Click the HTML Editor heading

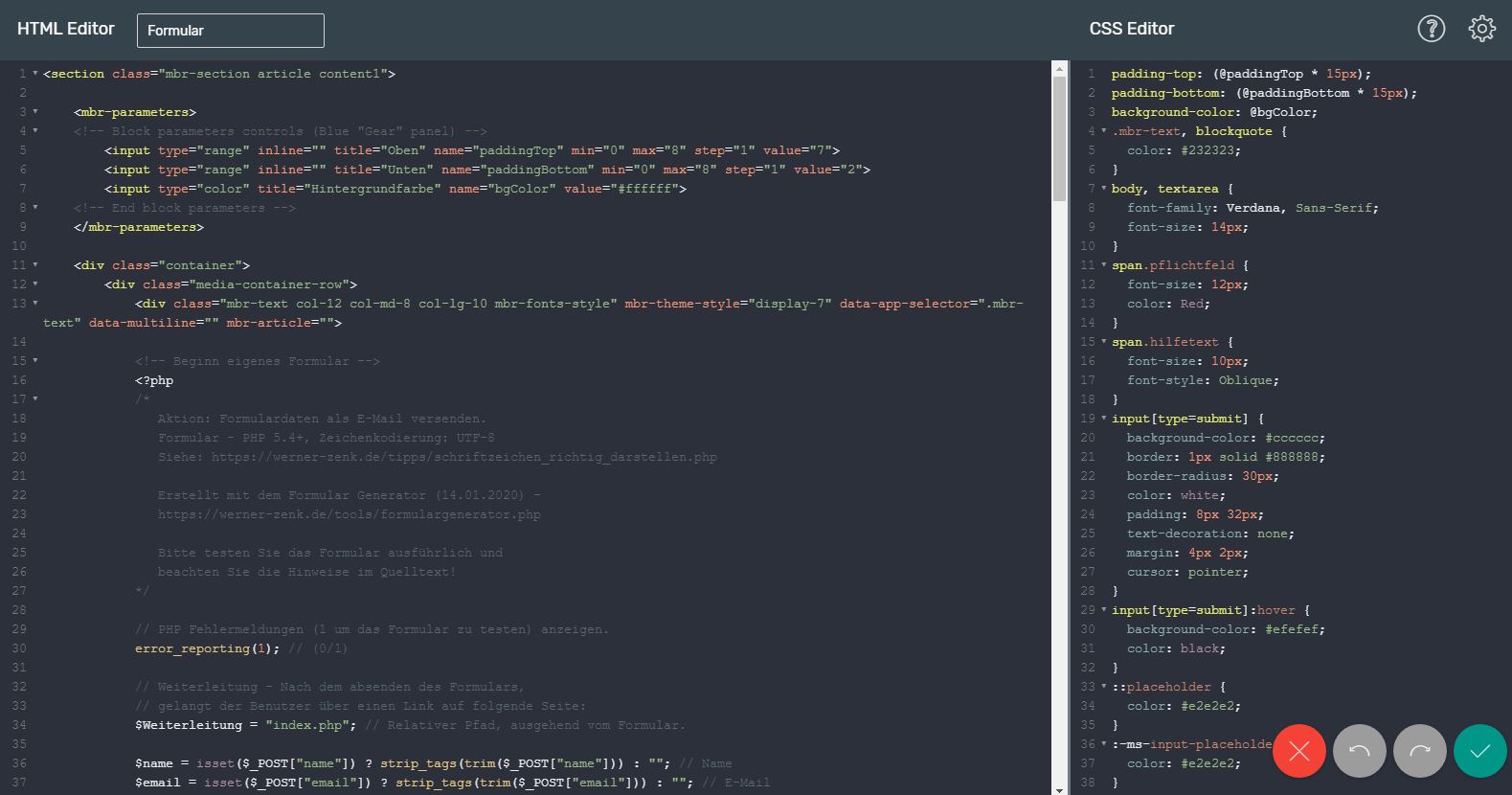65,29
